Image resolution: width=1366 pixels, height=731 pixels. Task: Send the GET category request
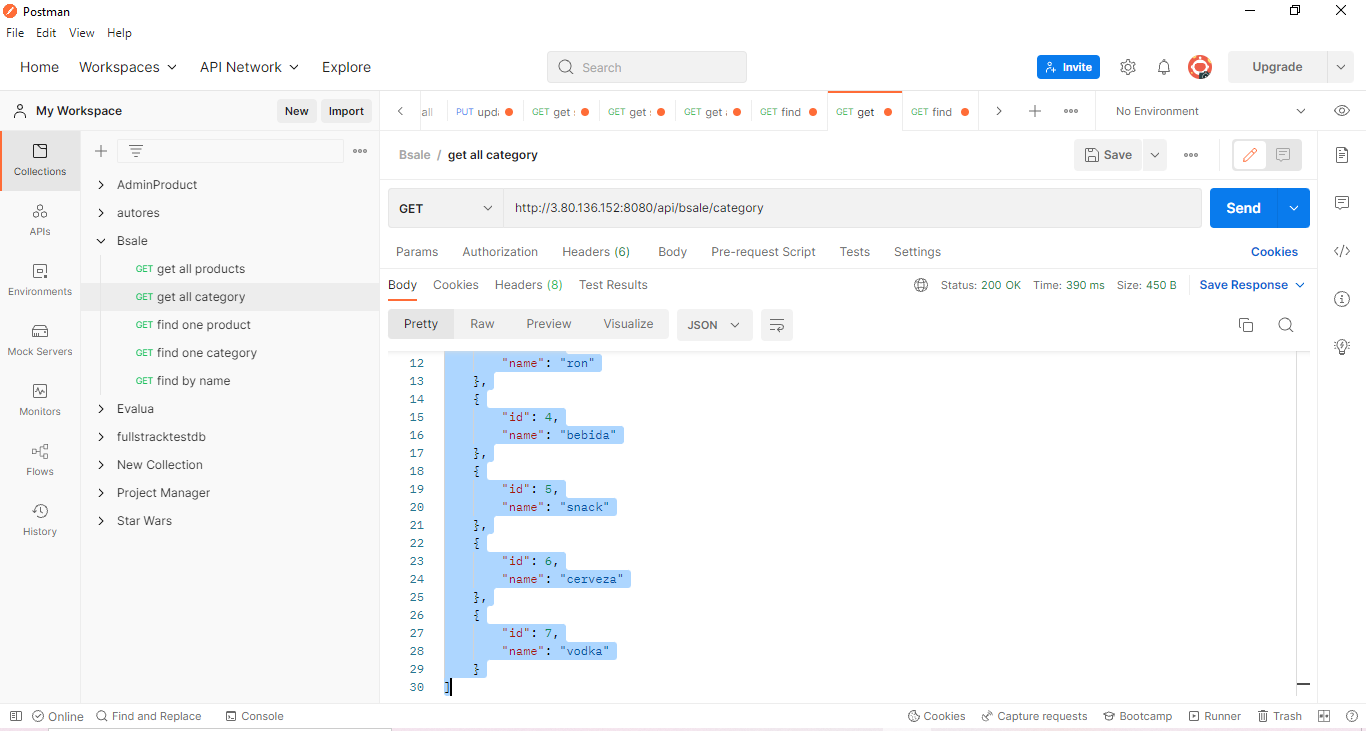[1243, 208]
